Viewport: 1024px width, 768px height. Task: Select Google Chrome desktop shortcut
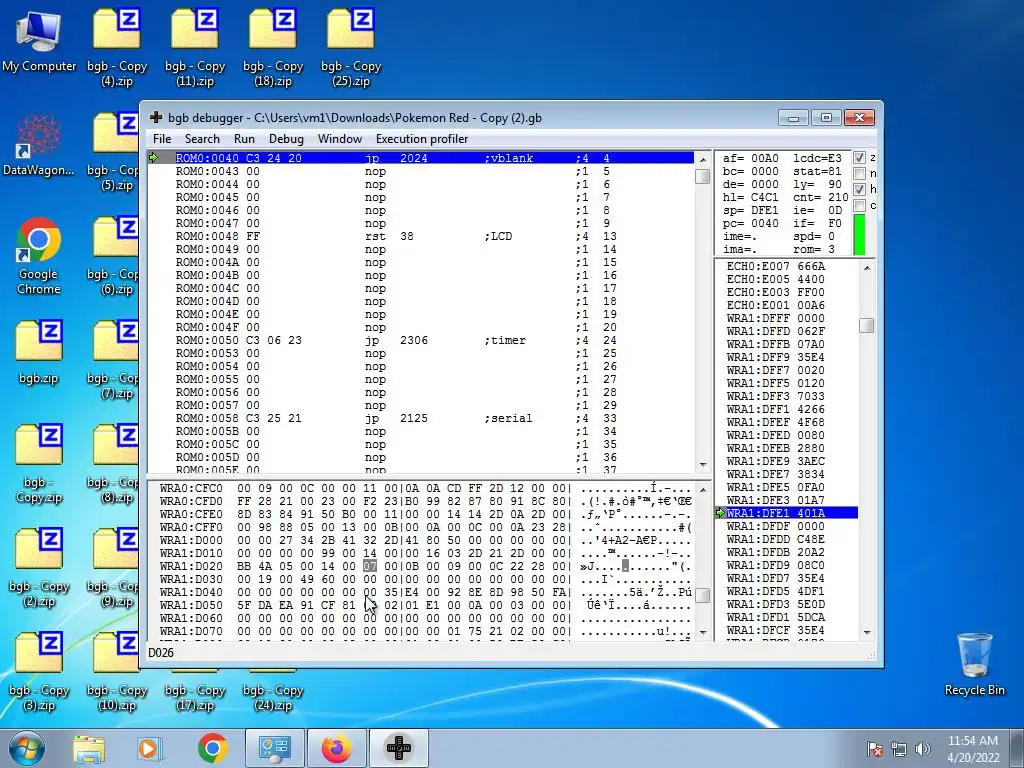(39, 256)
